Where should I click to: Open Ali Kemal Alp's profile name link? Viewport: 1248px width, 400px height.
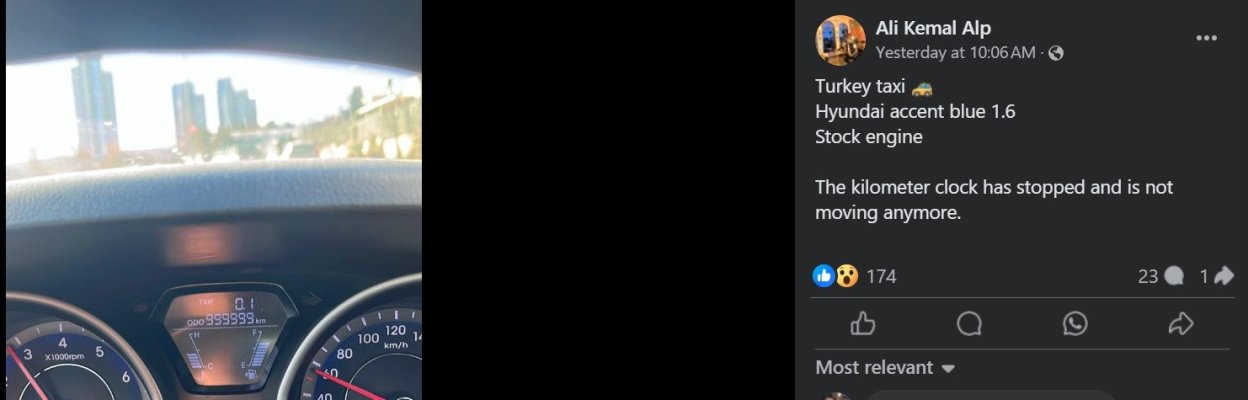(x=933, y=28)
